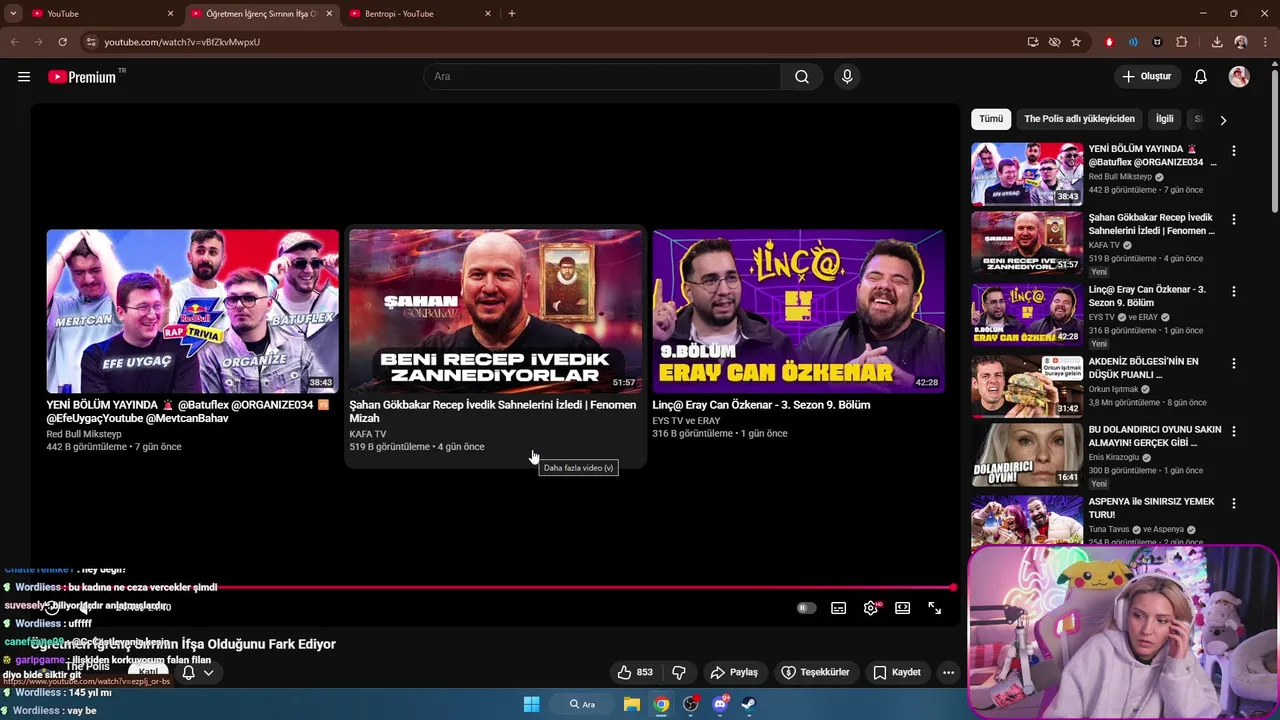Open the YouTube guide hamburger menu

[24, 77]
